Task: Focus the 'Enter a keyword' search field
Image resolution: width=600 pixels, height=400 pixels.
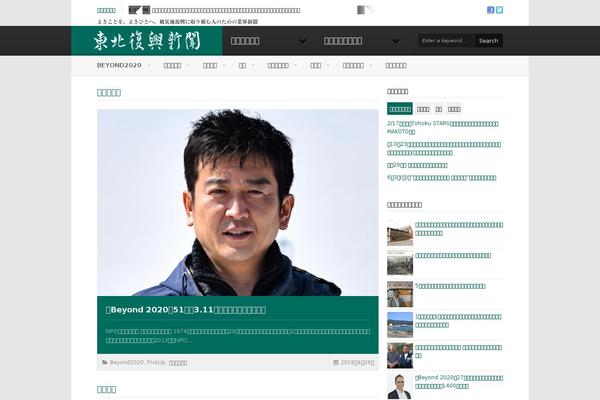Action: click(x=447, y=41)
